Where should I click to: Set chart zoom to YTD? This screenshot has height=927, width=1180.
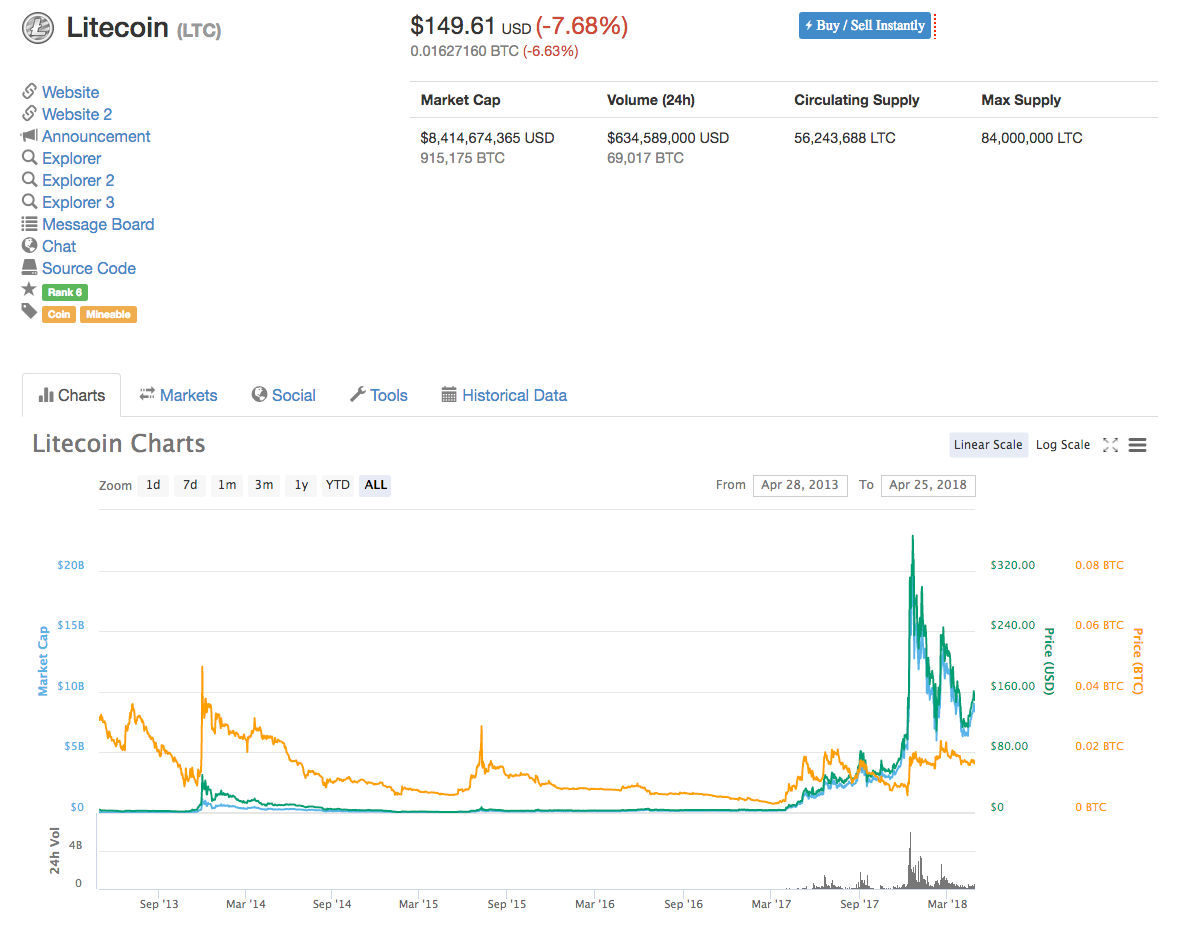pyautogui.click(x=337, y=485)
